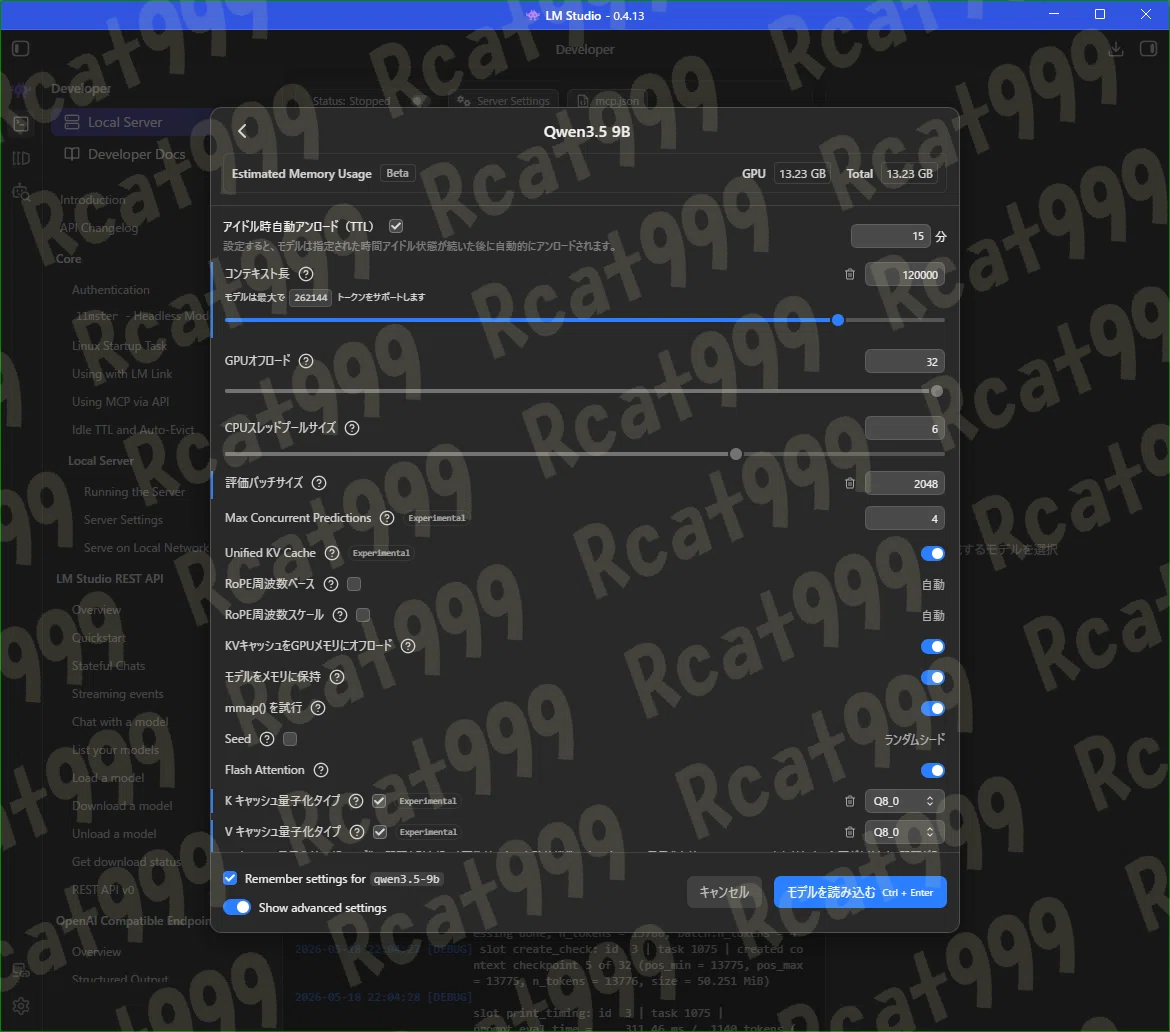Open CPU thread pool size help icon
The image size is (1170, 1032).
tap(352, 428)
